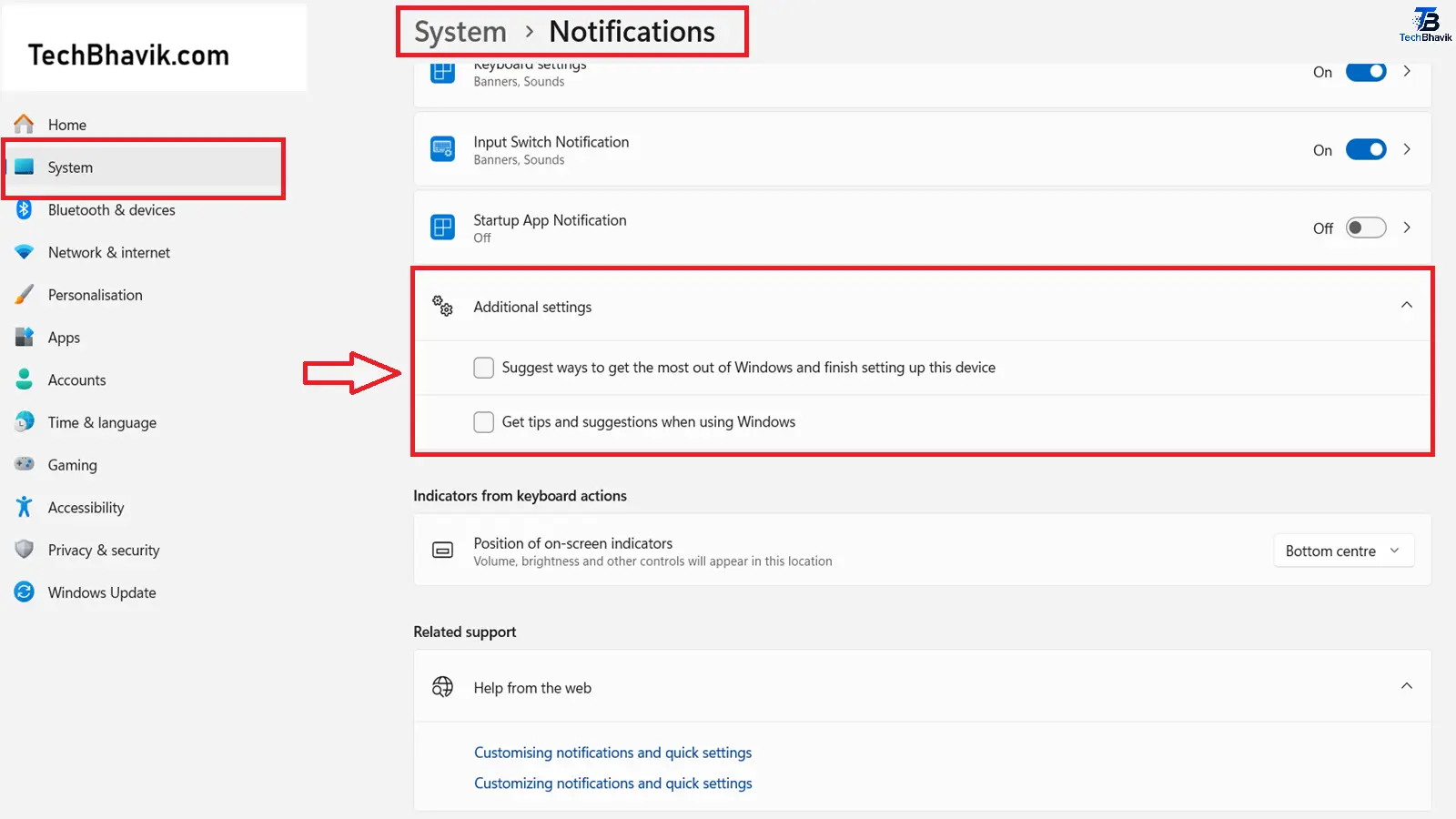Click the Accounts person icon
1456x819 pixels.
pyautogui.click(x=25, y=379)
